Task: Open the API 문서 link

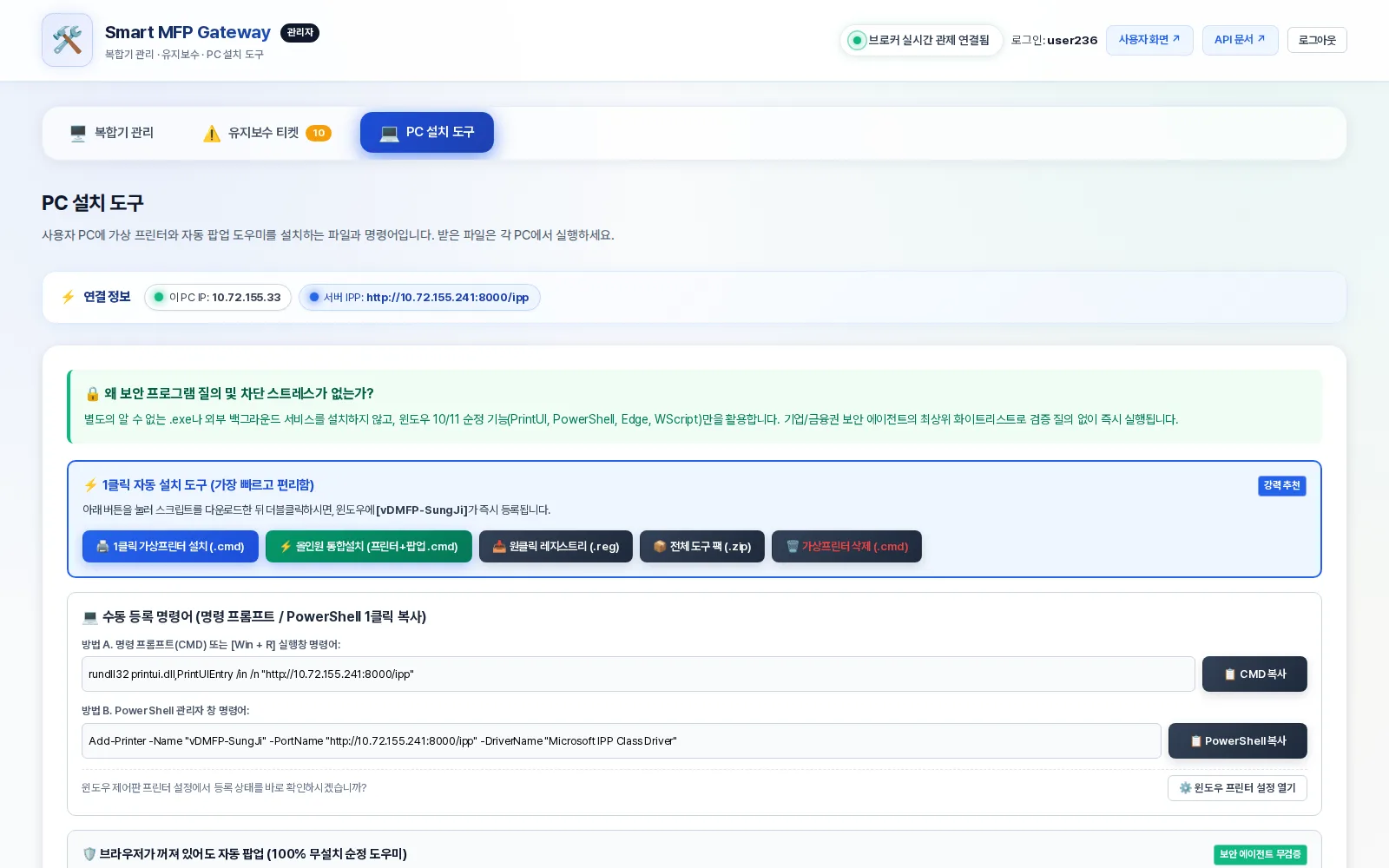Action: point(1240,40)
